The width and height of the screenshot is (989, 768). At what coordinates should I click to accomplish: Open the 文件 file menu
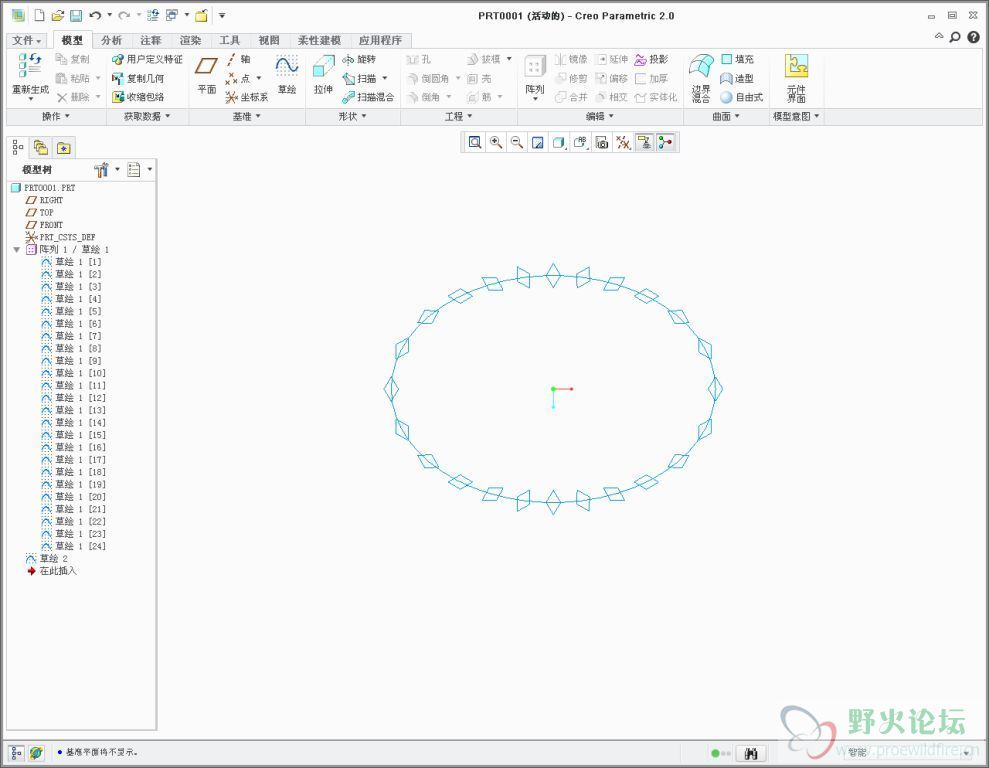tap(26, 40)
